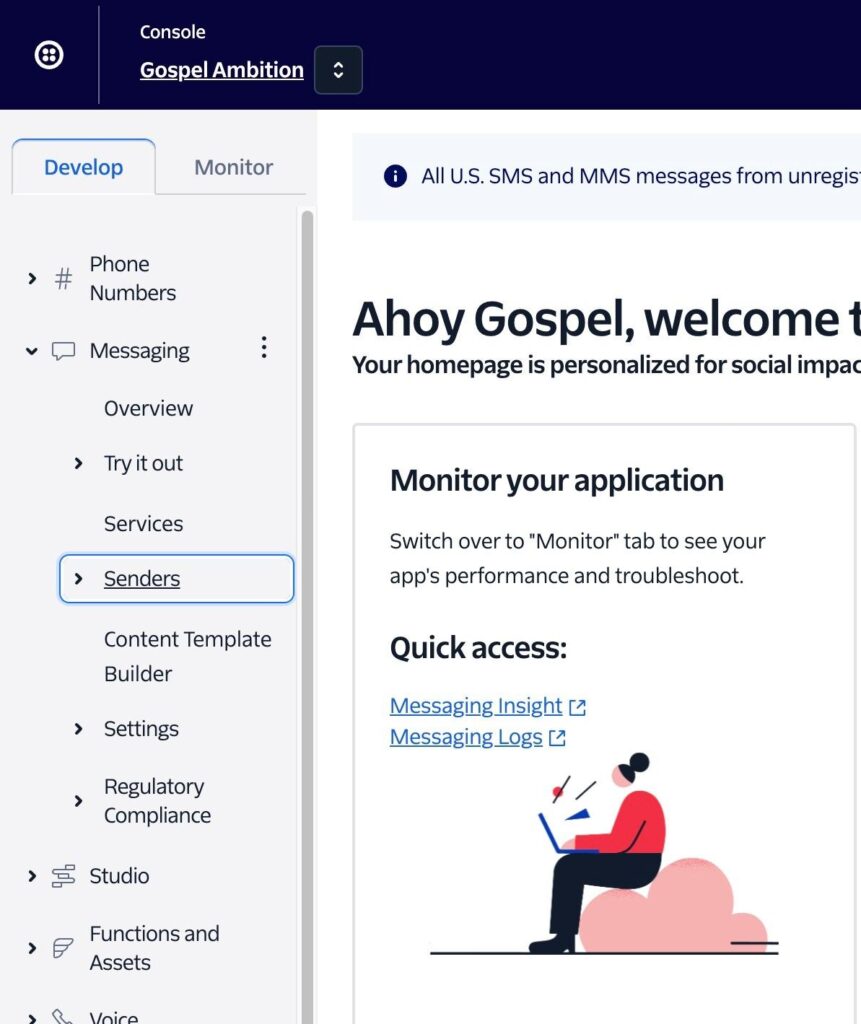Open the account switcher dropdown button
The image size is (861, 1024).
(338, 70)
